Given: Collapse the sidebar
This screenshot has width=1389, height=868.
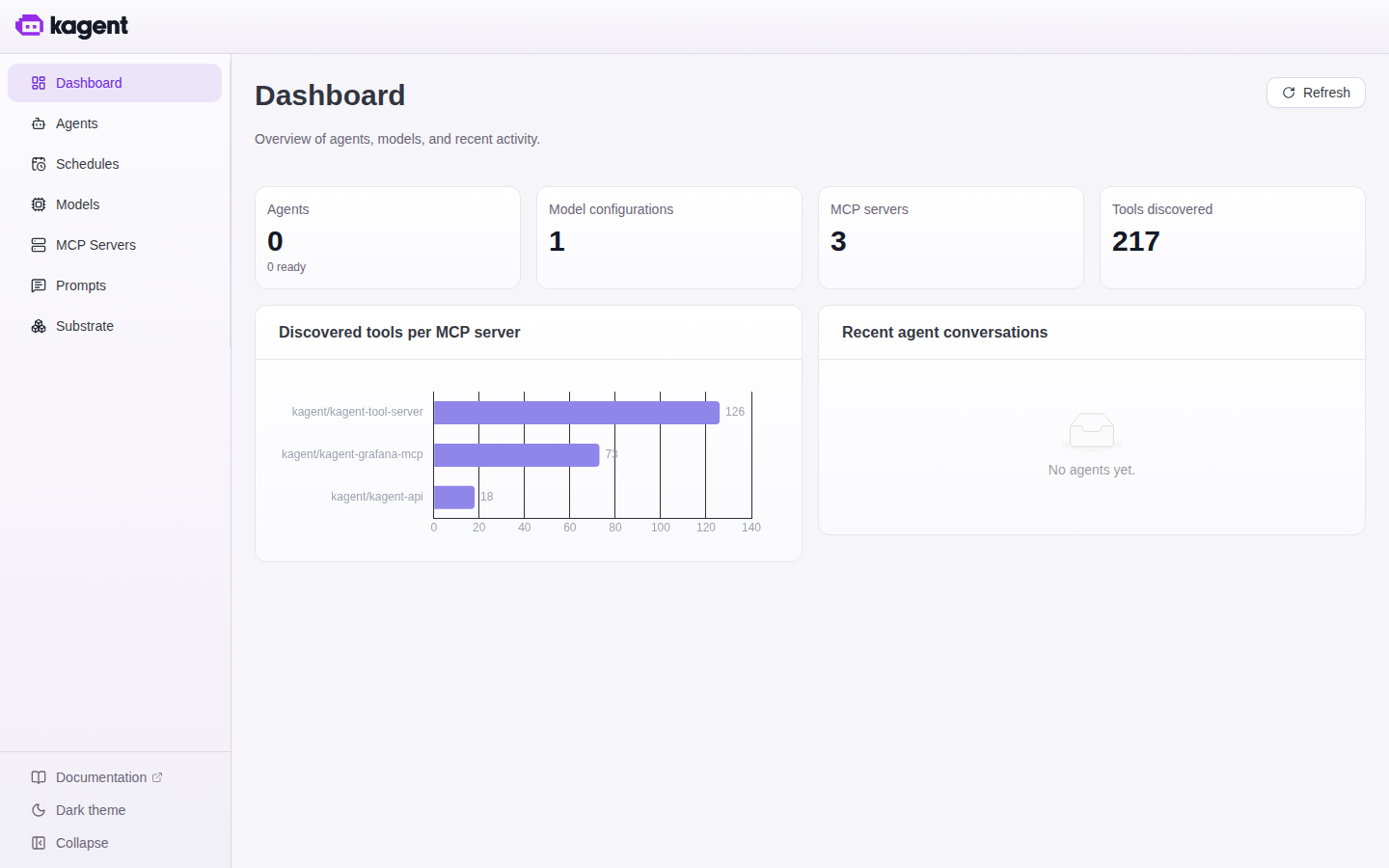Looking at the screenshot, I should (115, 843).
